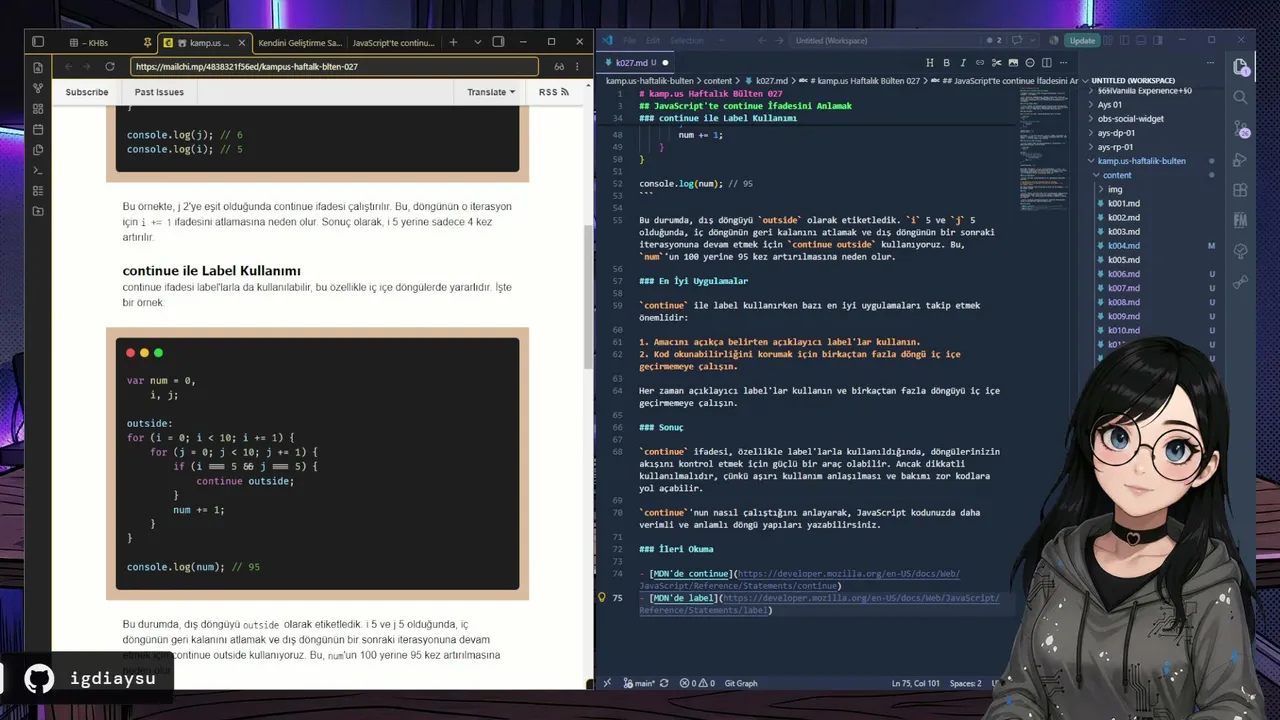Insert heading with the H toolbar icon

930,63
